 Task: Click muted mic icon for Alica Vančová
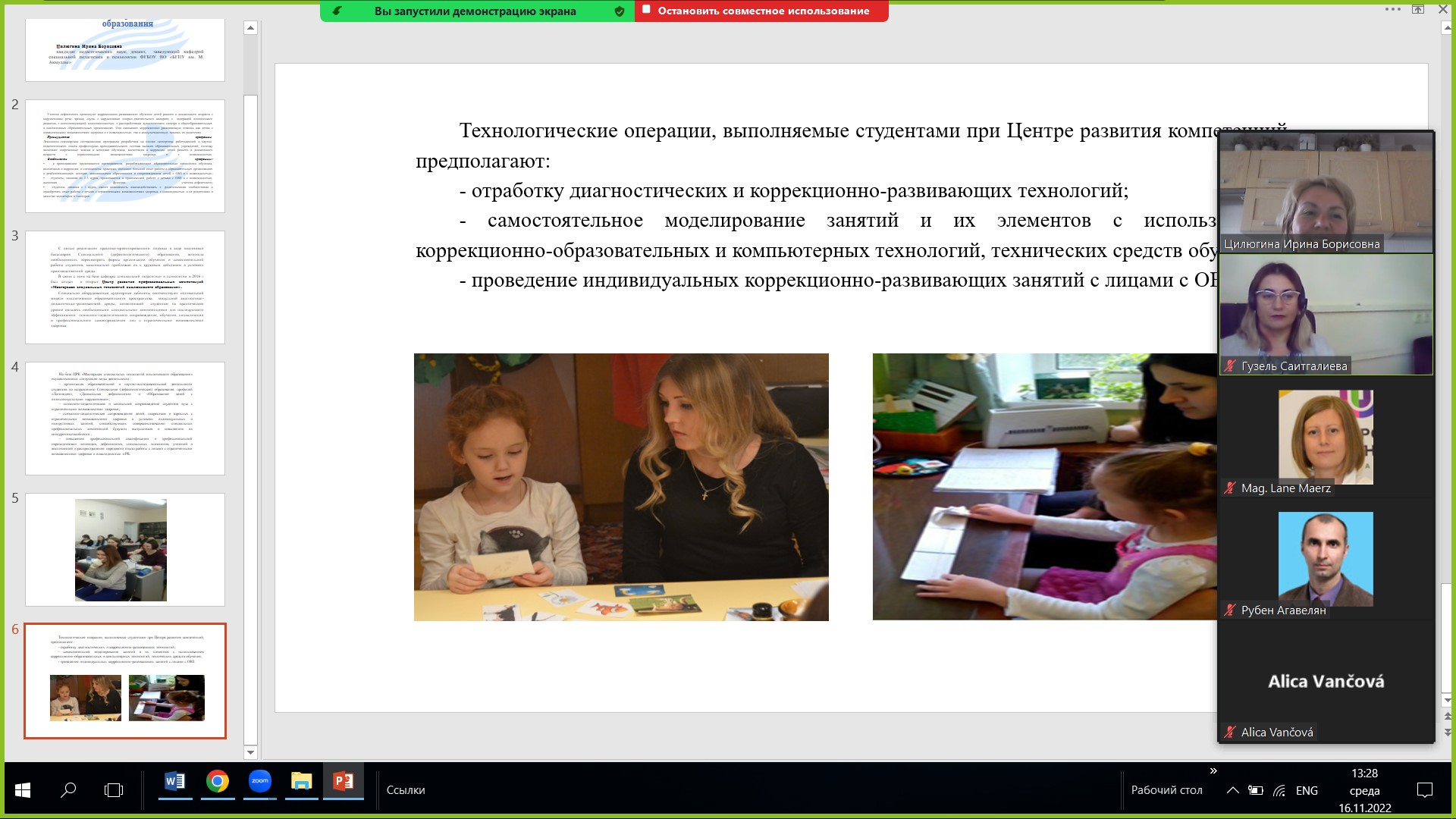click(1230, 733)
